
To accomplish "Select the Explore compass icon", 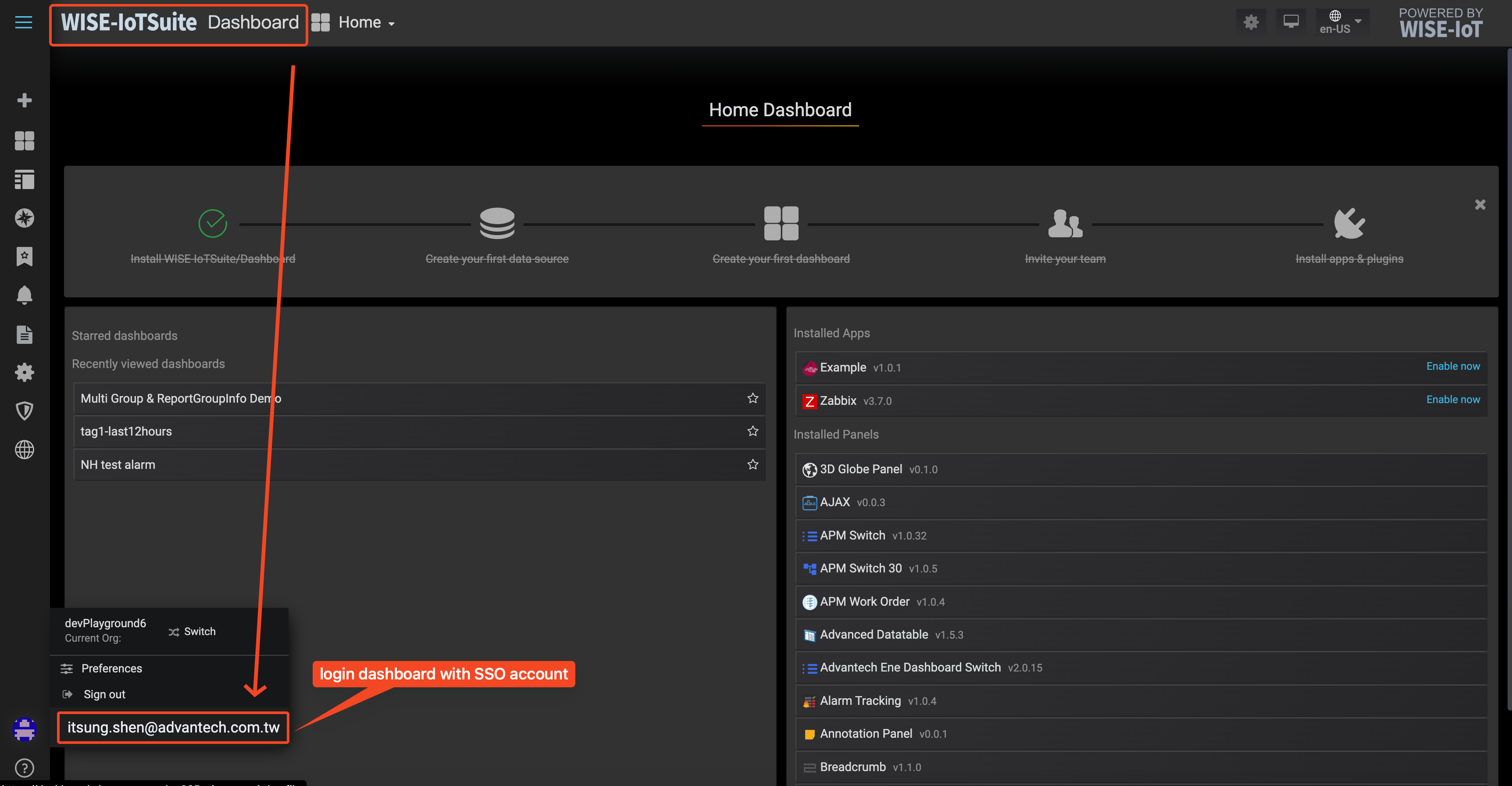I will 25,218.
